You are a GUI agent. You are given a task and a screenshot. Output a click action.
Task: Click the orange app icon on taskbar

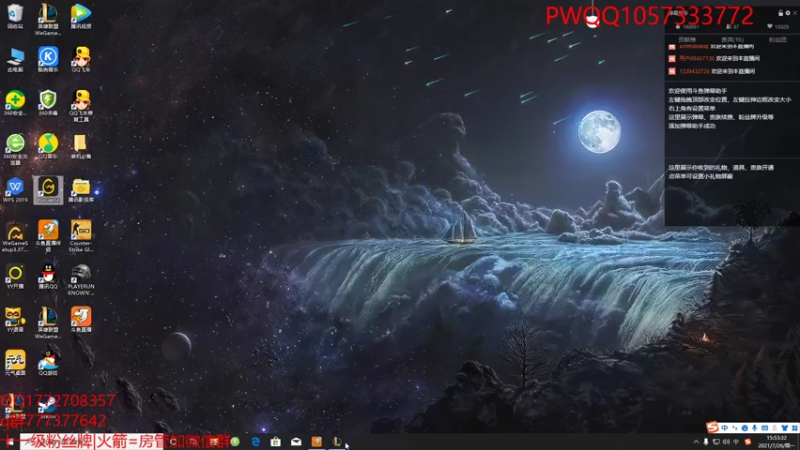316,441
